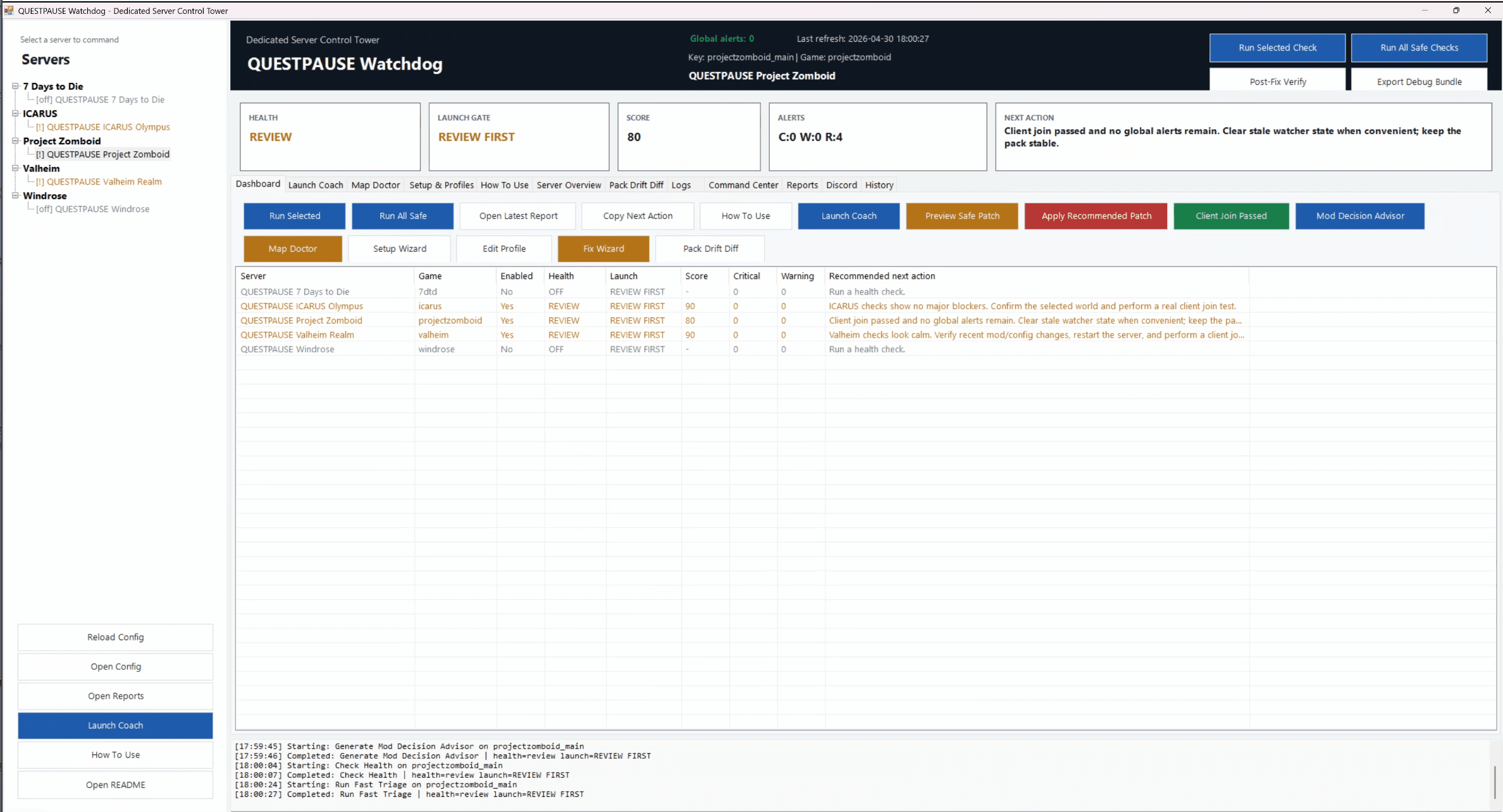Select QUESTPAUSE Project Zomboid table row
This screenshot has width=1503, height=812.
coord(742,321)
